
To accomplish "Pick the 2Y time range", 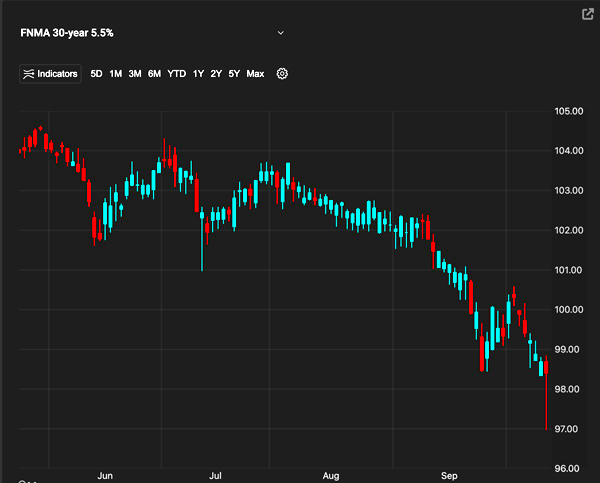I will click(216, 74).
